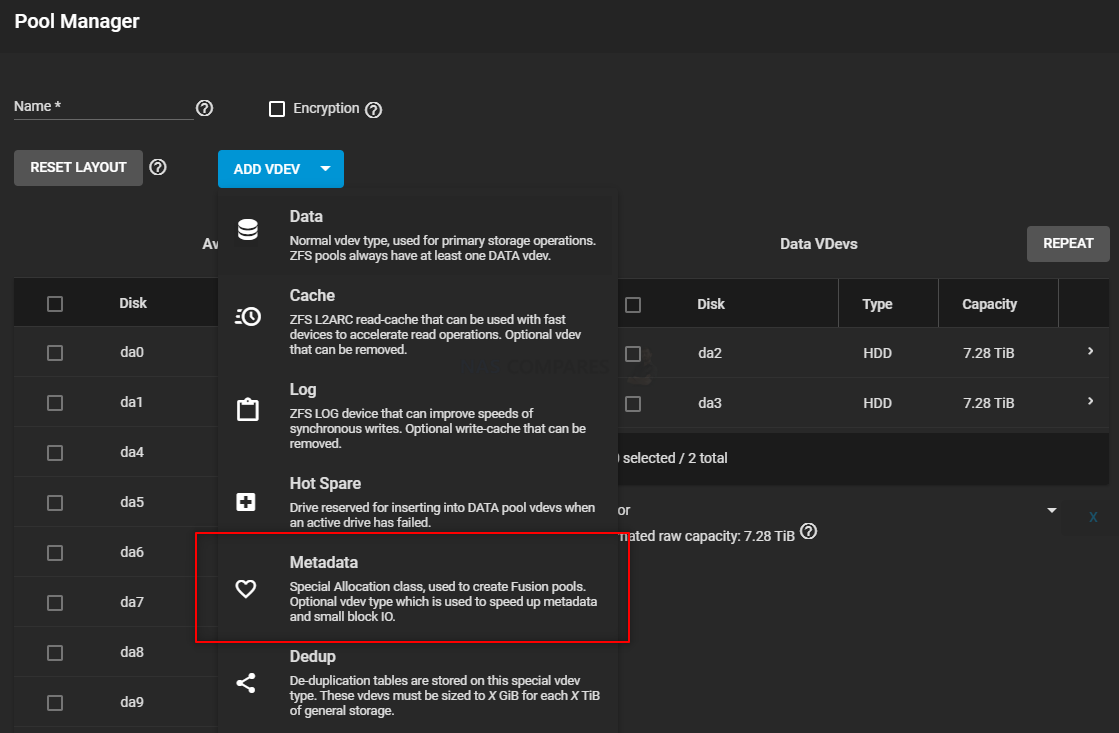
Task: Click the Dedup share icon
Action: click(246, 683)
